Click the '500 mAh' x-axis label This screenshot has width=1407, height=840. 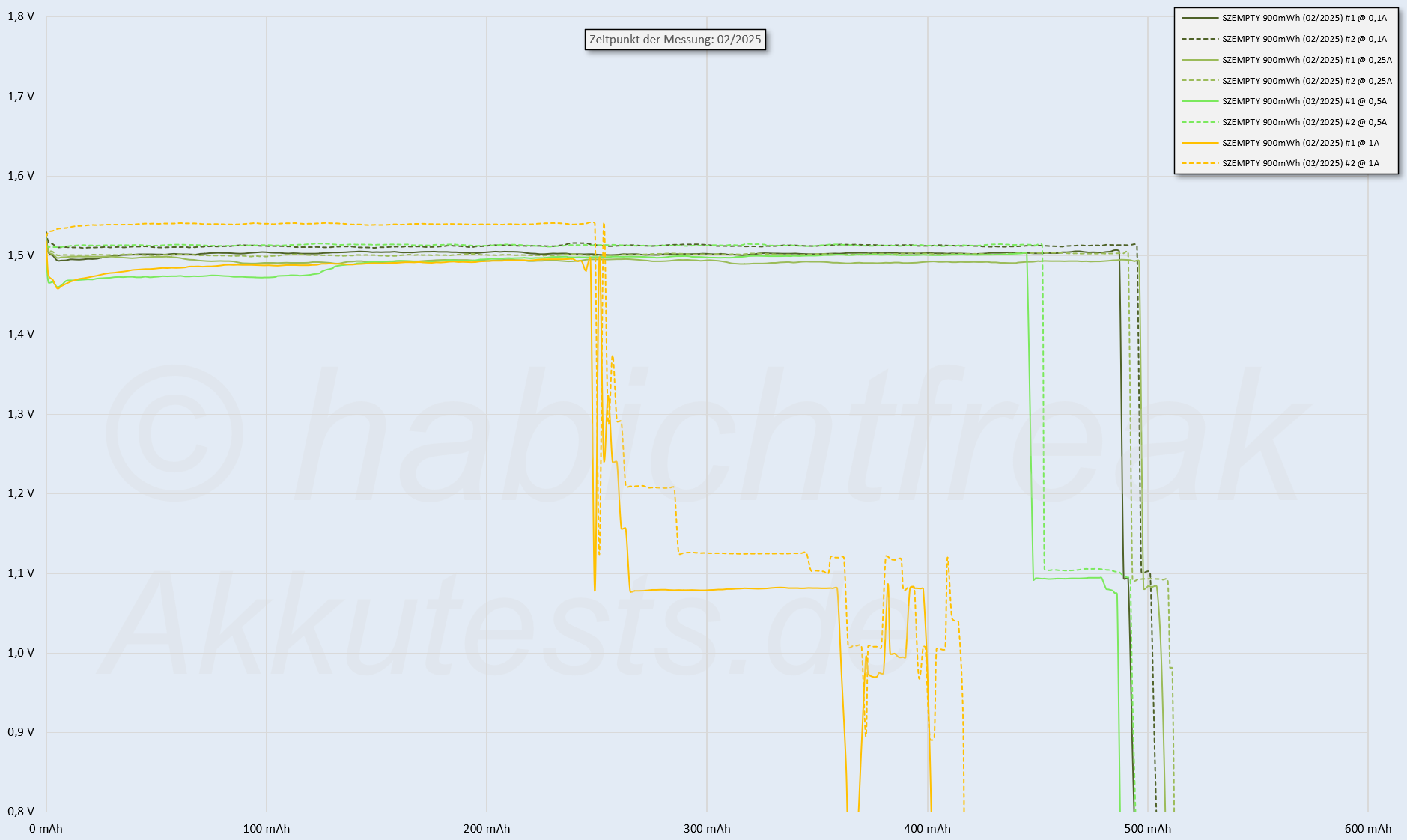point(1148,829)
